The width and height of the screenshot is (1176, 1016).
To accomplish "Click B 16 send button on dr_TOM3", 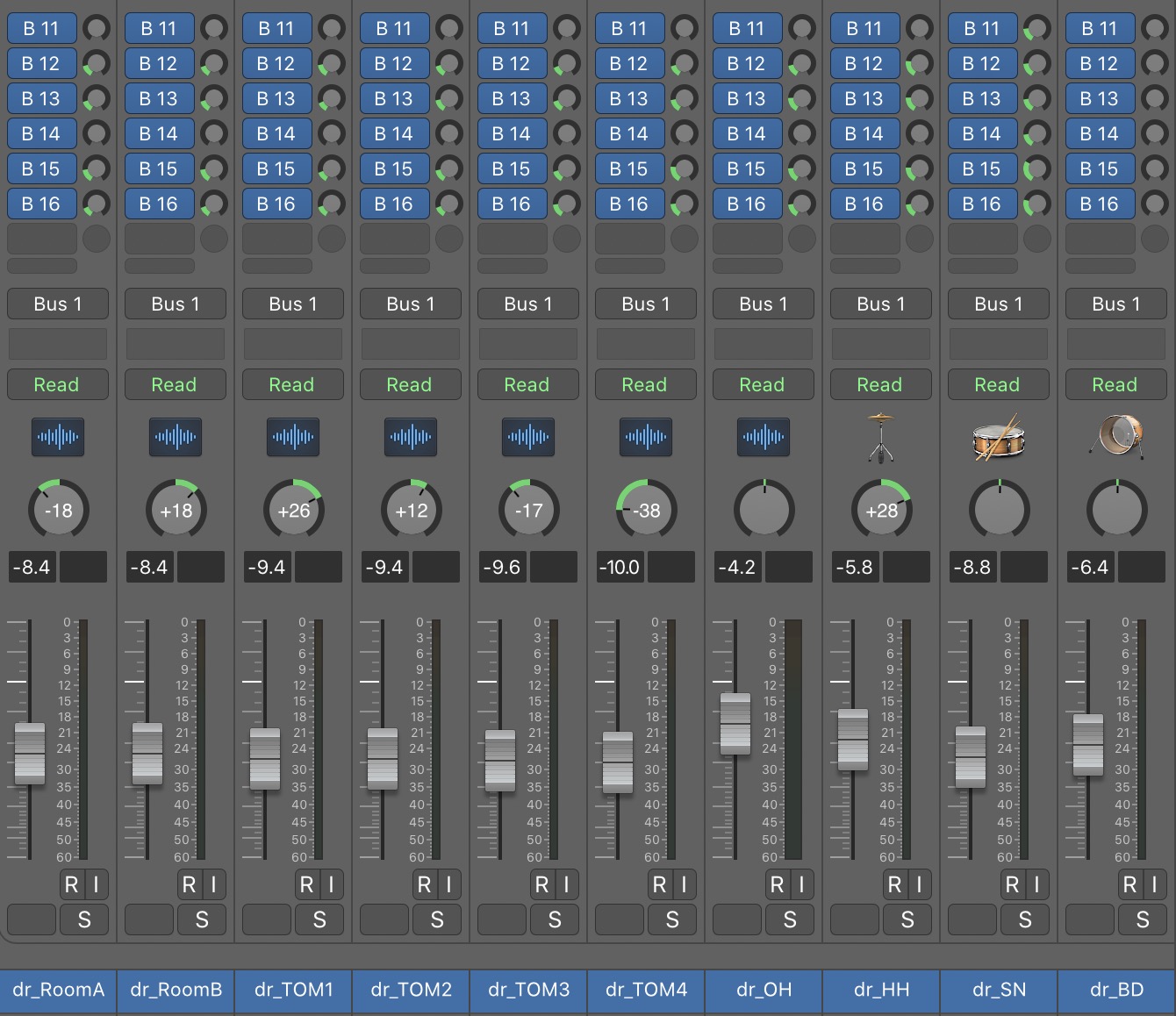I will pyautogui.click(x=511, y=204).
